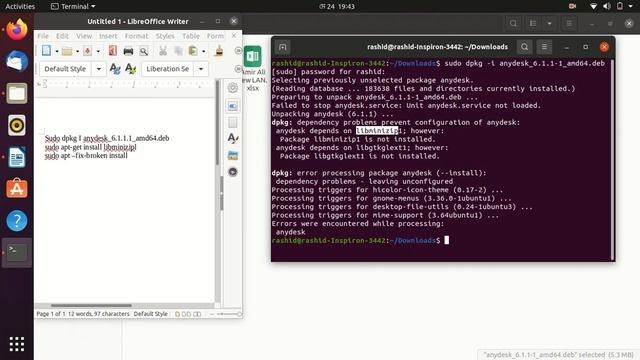Open the sidebar settings gear icon
The image size is (640, 360).
coord(233,88)
